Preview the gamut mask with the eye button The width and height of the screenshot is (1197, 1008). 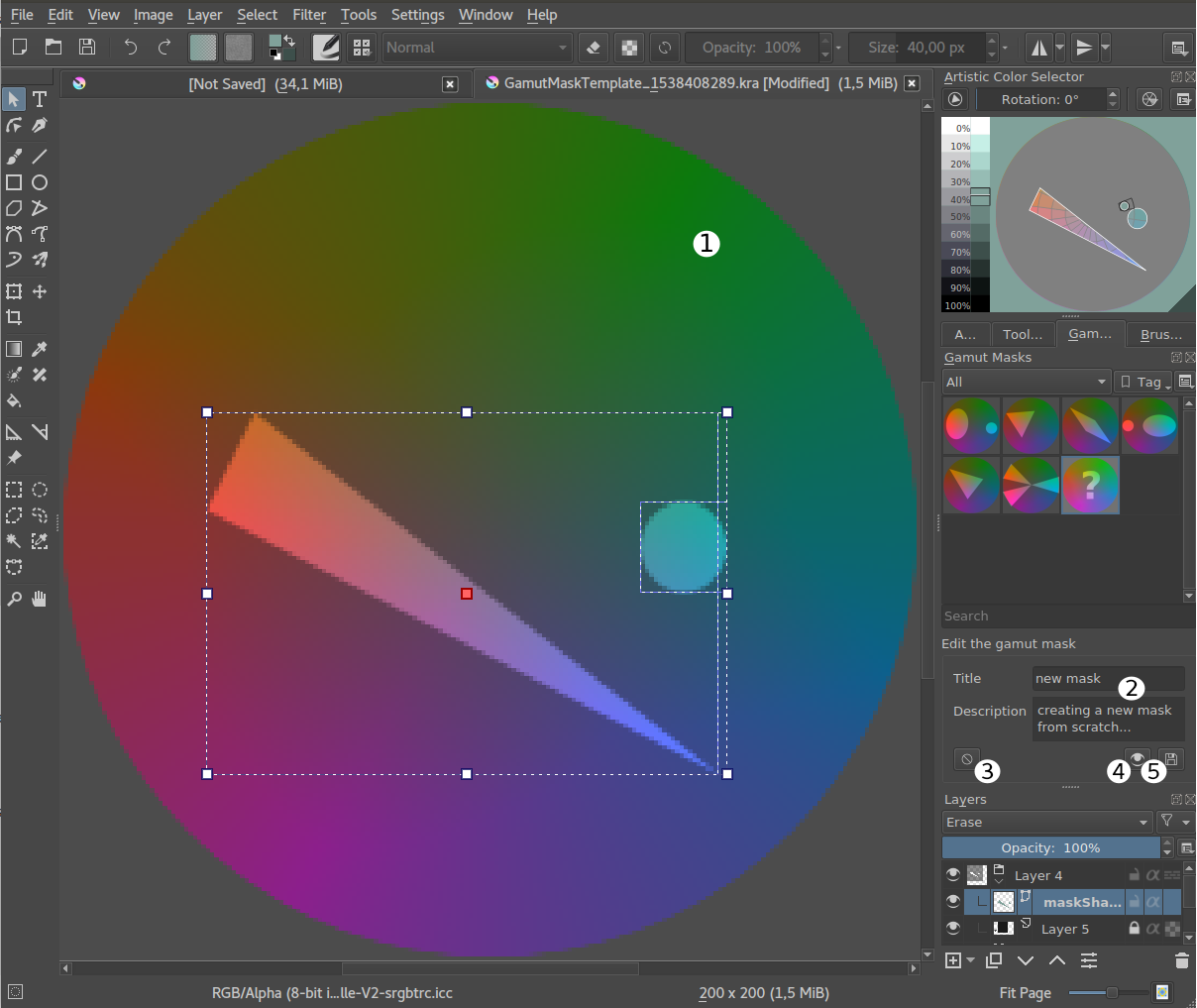(1138, 759)
